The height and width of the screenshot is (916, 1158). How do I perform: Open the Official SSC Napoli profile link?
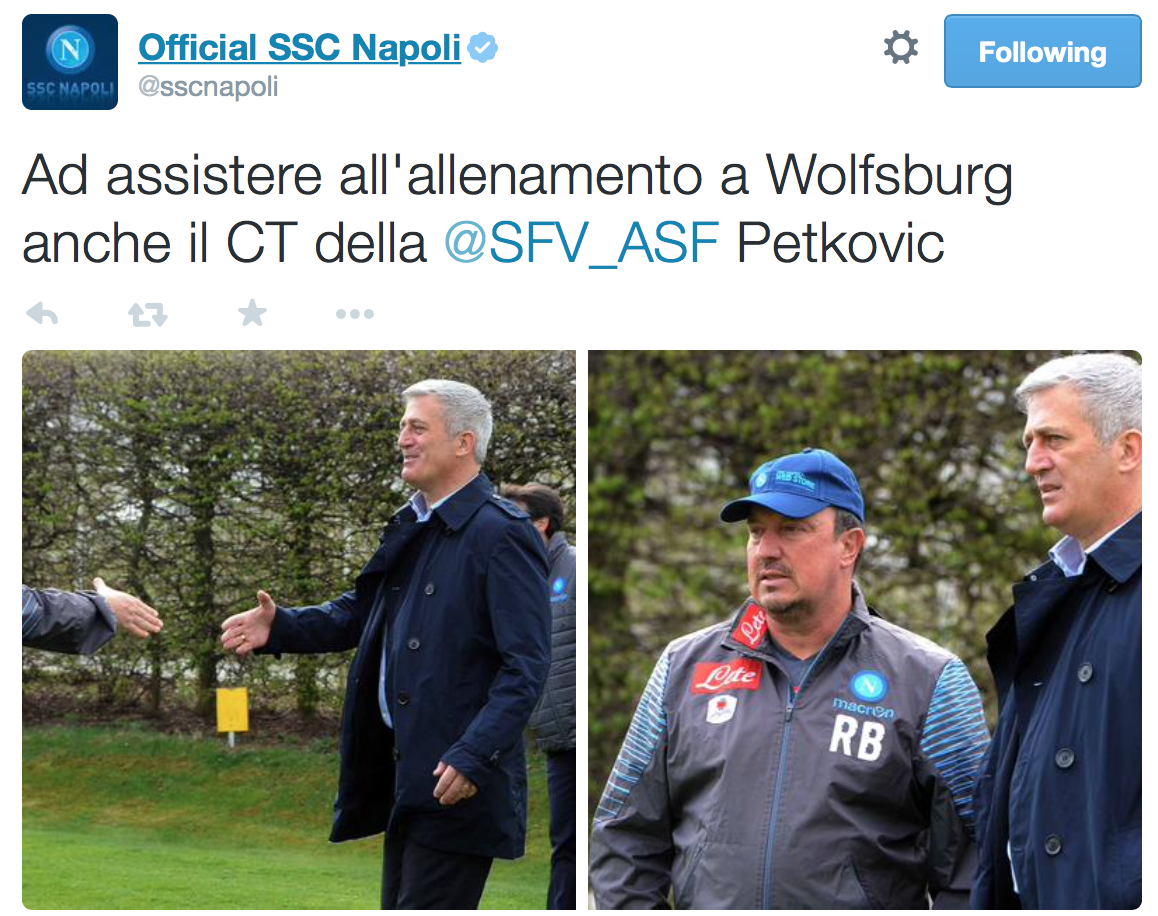(299, 47)
